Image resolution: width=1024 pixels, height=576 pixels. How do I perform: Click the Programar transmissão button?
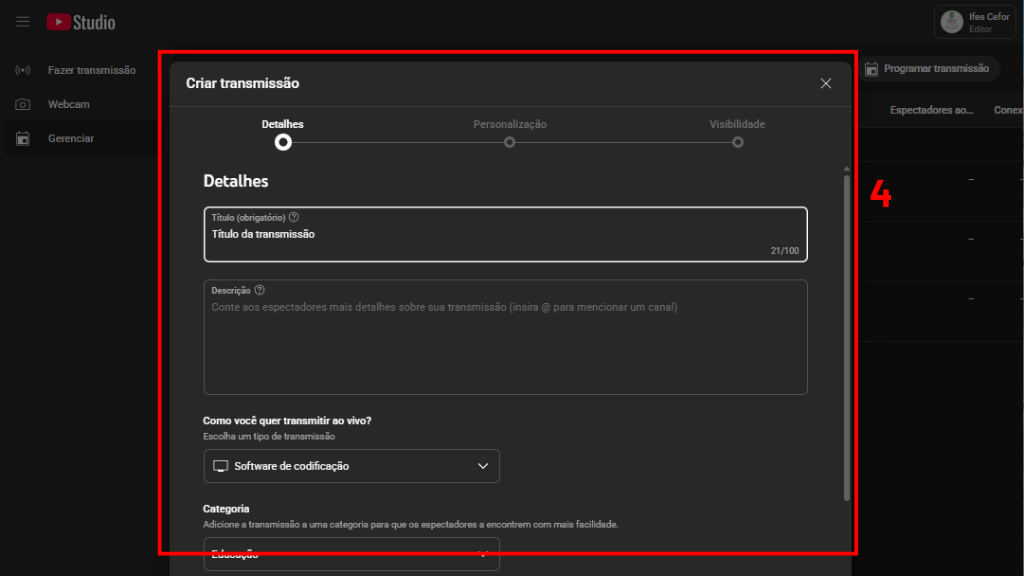click(928, 69)
